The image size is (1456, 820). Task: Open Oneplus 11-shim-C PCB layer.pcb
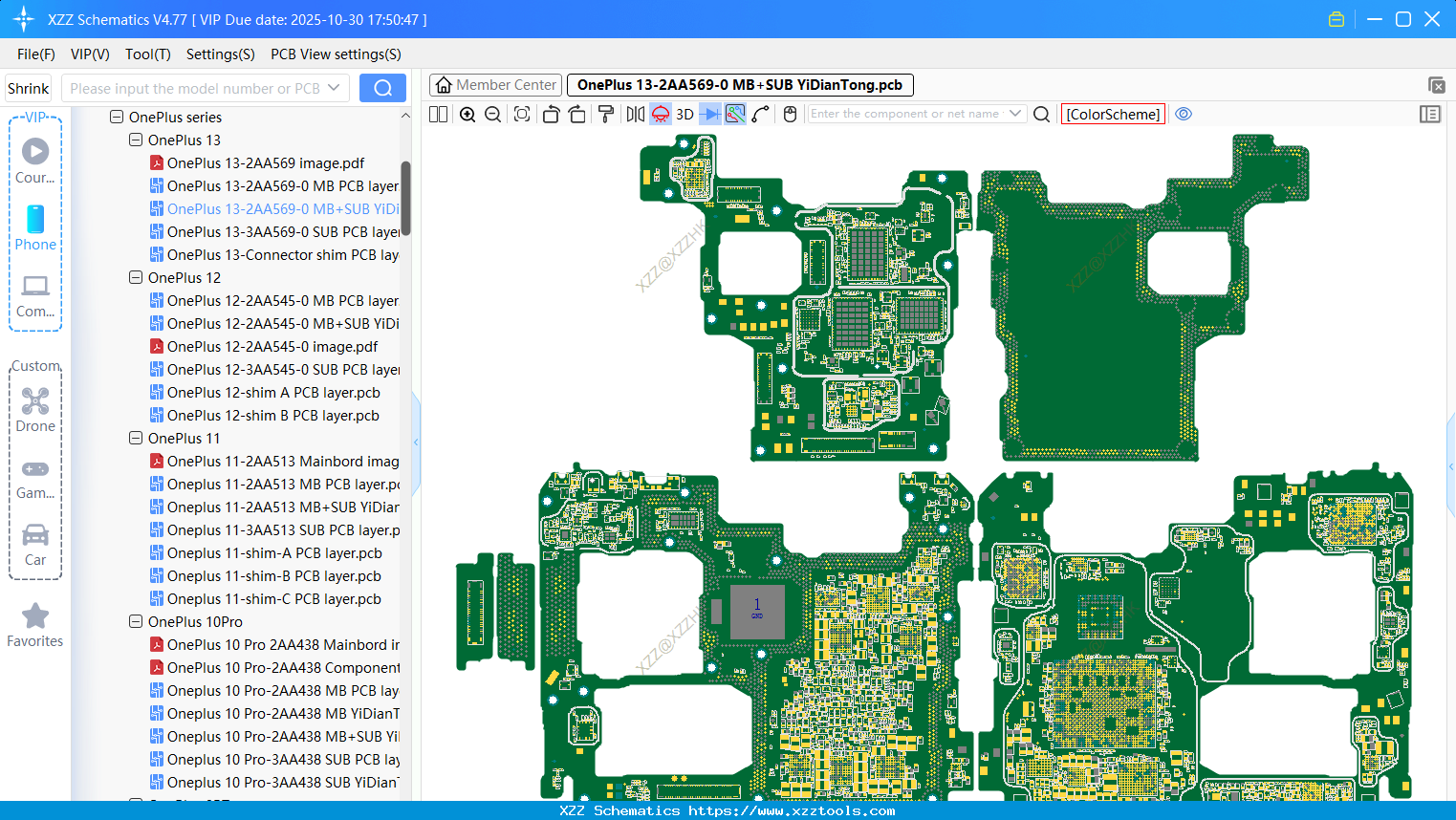[x=266, y=599]
